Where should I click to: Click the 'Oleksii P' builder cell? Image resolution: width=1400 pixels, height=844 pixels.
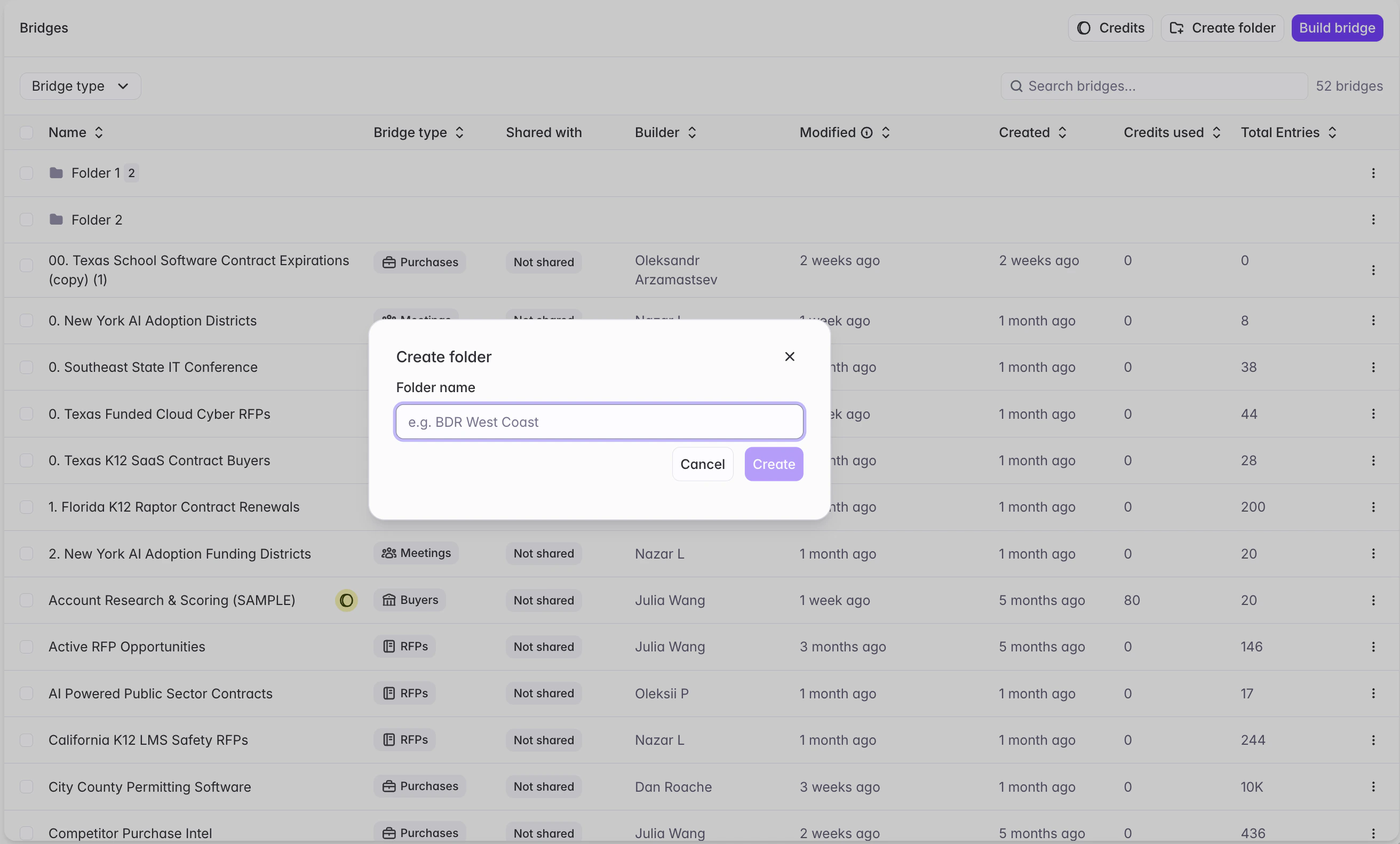coord(662,693)
